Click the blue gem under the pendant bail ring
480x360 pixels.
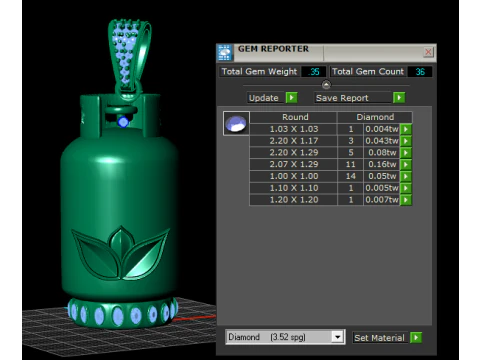123,122
